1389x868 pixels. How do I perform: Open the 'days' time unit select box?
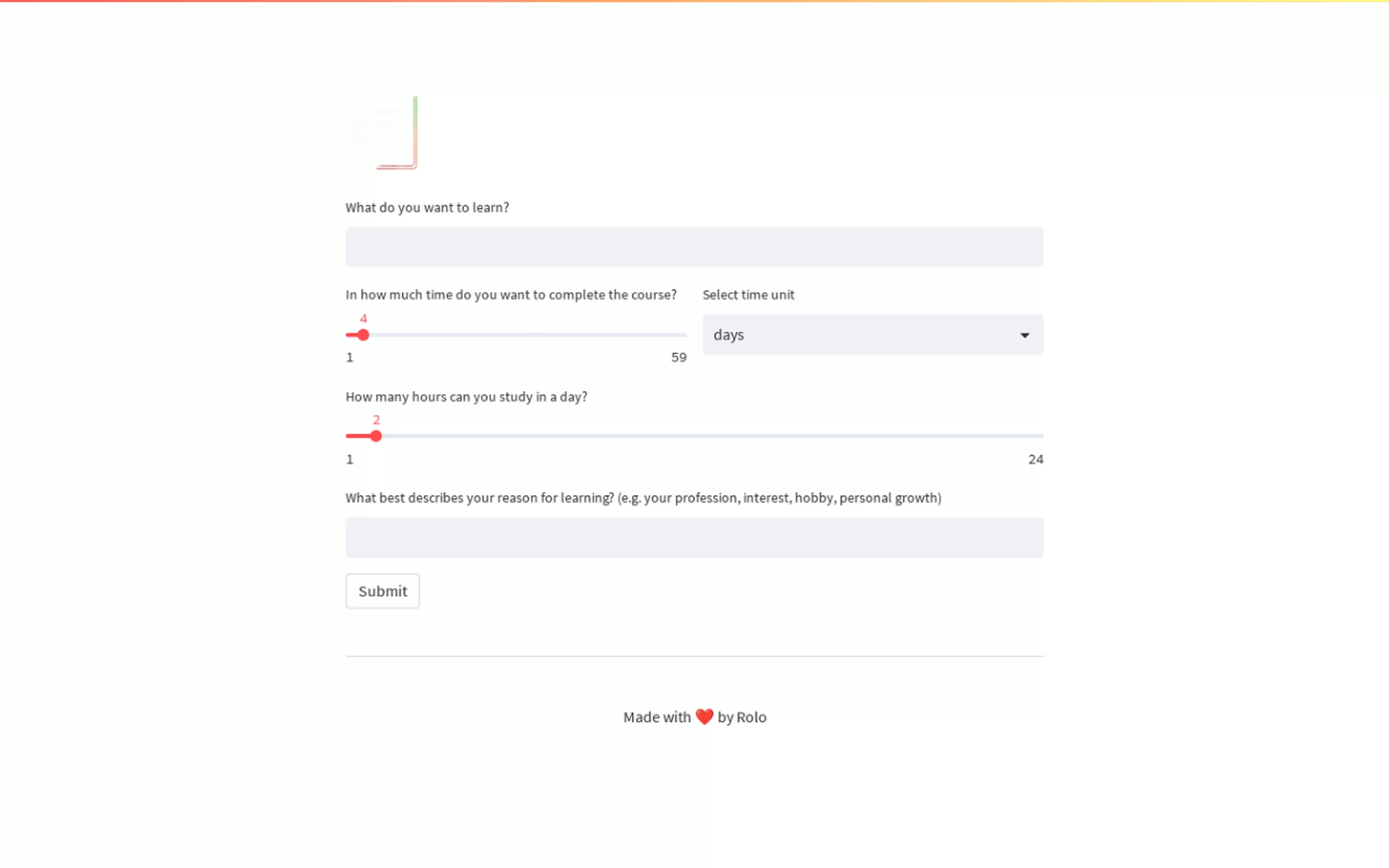(861, 335)
